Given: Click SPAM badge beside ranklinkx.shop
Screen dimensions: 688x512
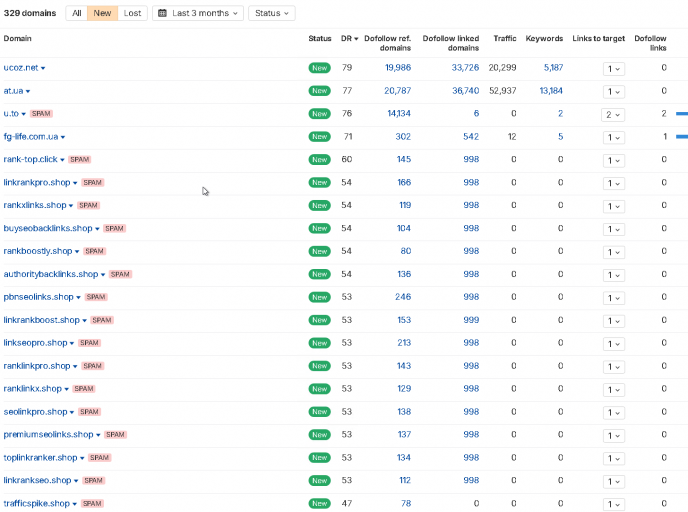Looking at the screenshot, I should point(84,389).
